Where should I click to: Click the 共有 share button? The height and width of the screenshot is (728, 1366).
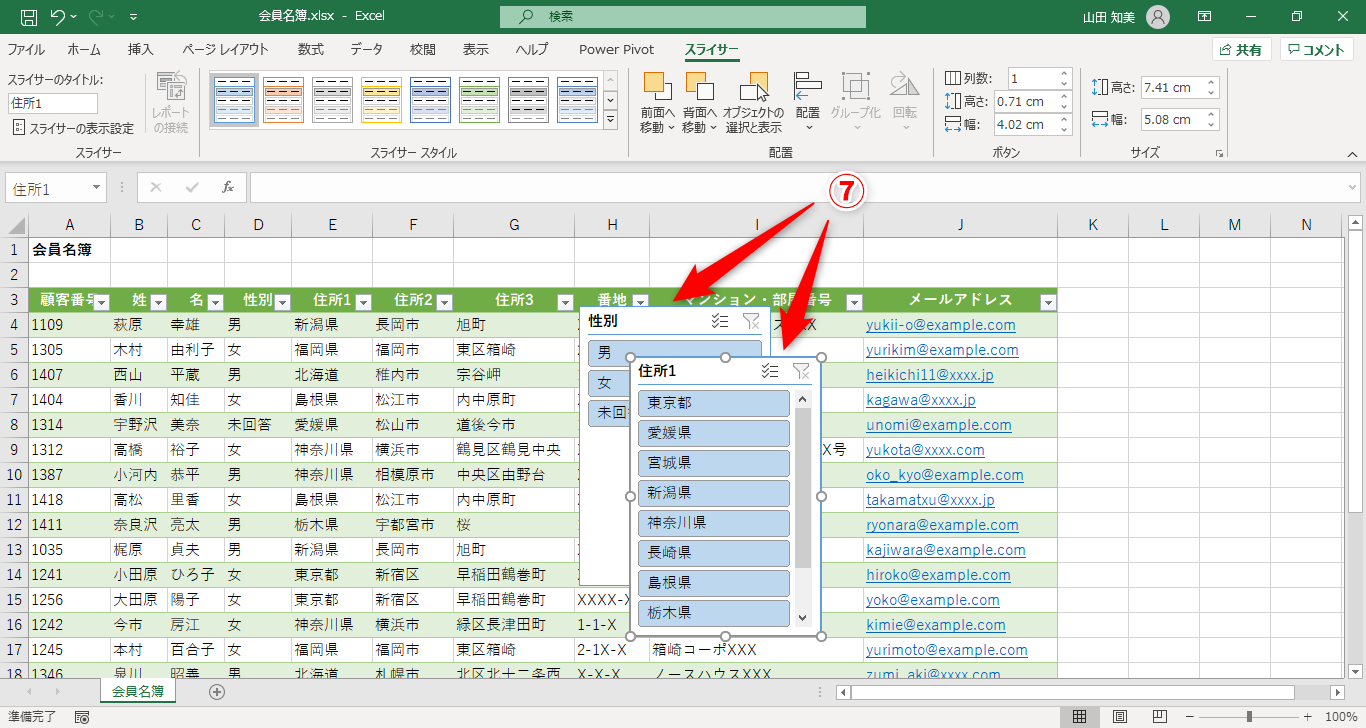point(1241,50)
